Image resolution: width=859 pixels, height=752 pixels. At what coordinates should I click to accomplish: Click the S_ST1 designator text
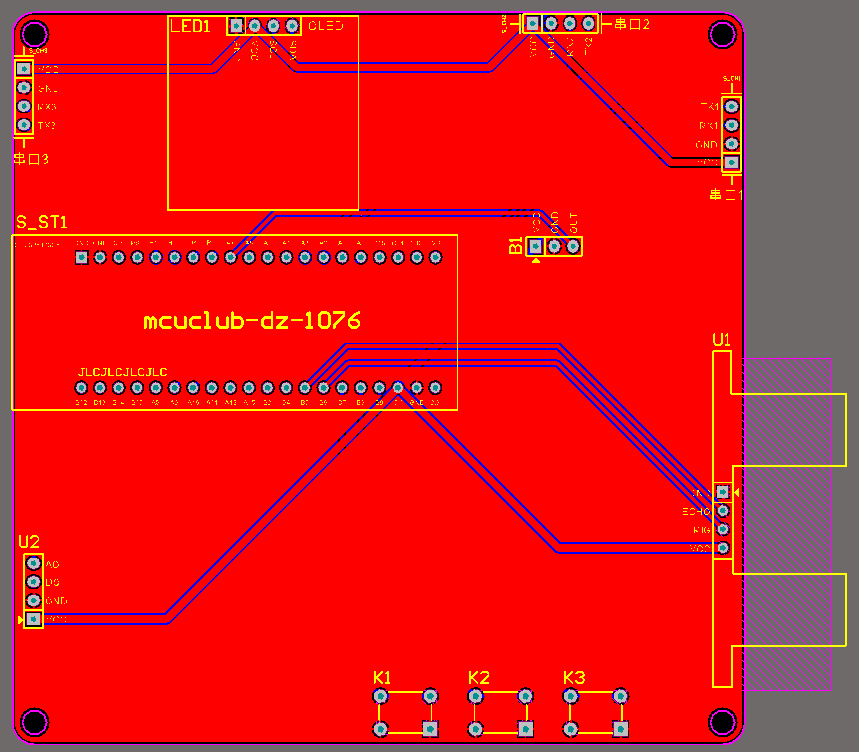click(42, 222)
